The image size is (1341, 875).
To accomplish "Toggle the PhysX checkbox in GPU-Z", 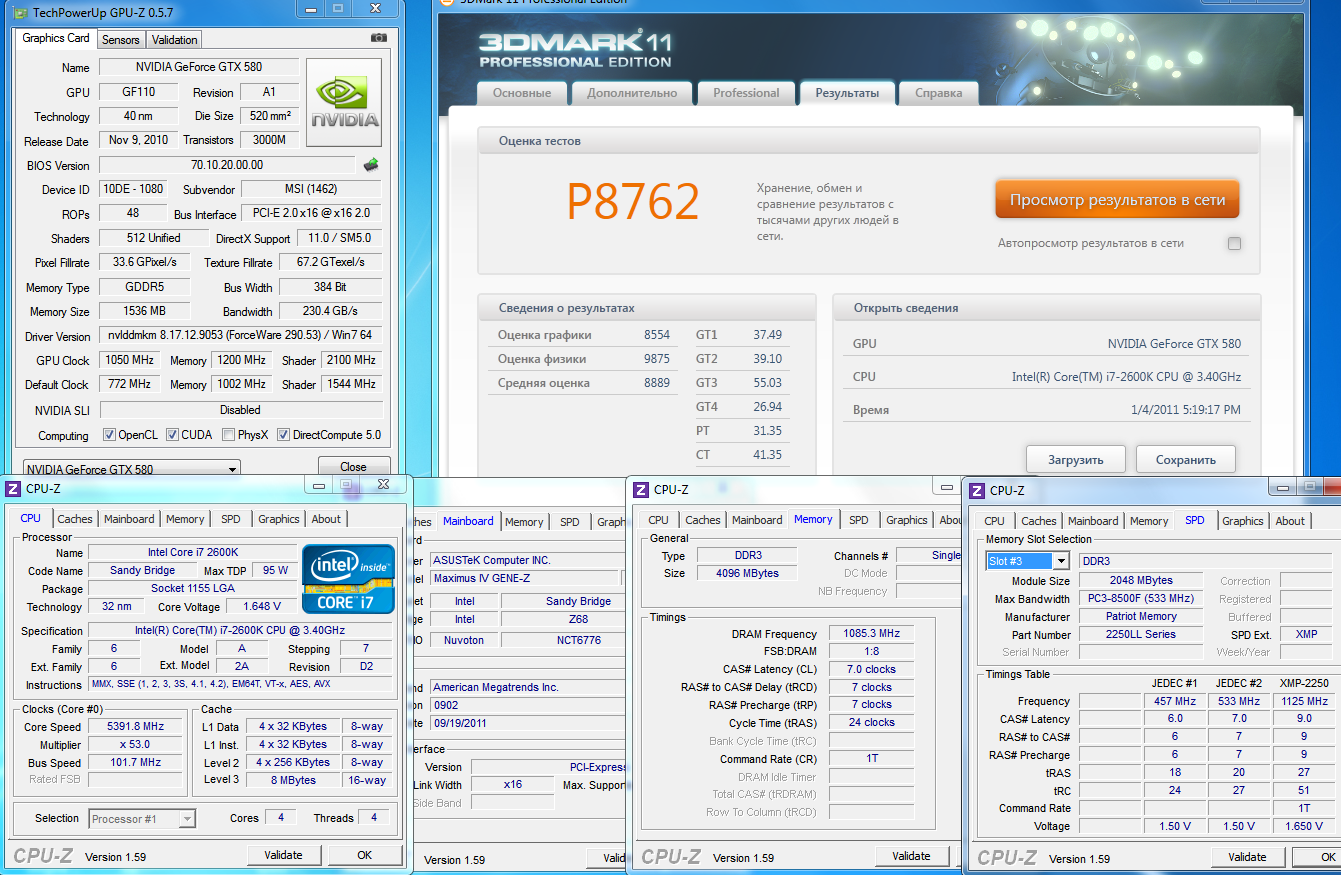I will click(x=228, y=435).
